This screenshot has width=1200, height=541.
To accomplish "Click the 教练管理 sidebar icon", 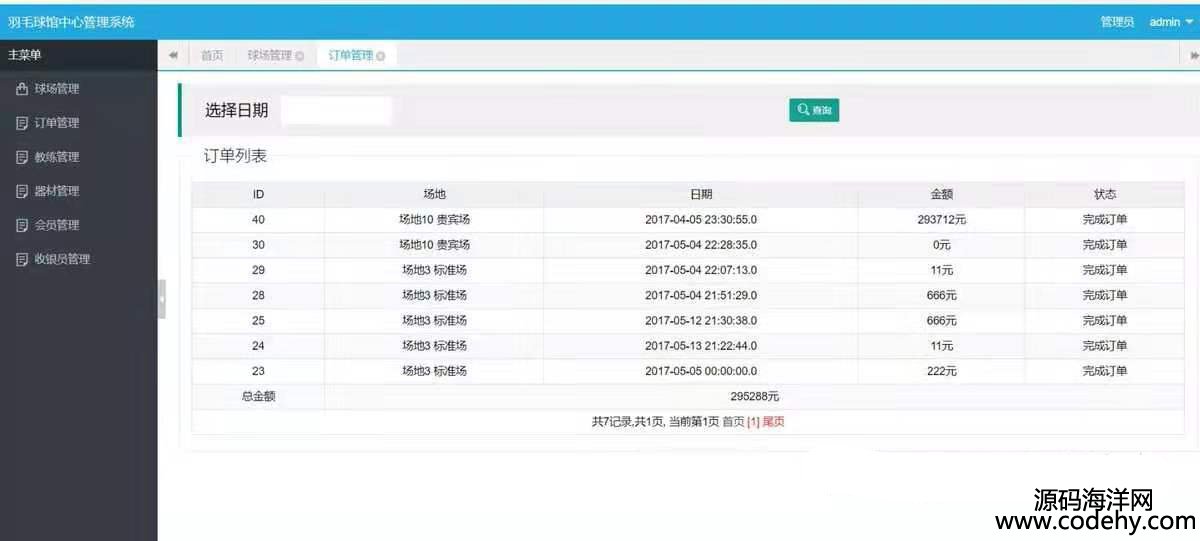I will (x=22, y=157).
